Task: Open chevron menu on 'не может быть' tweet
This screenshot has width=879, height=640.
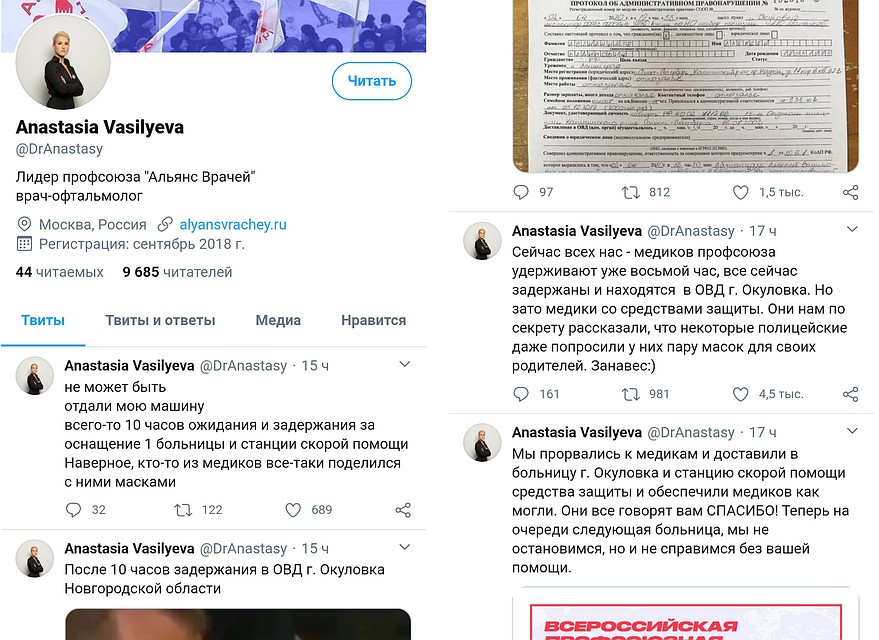Action: (x=405, y=364)
